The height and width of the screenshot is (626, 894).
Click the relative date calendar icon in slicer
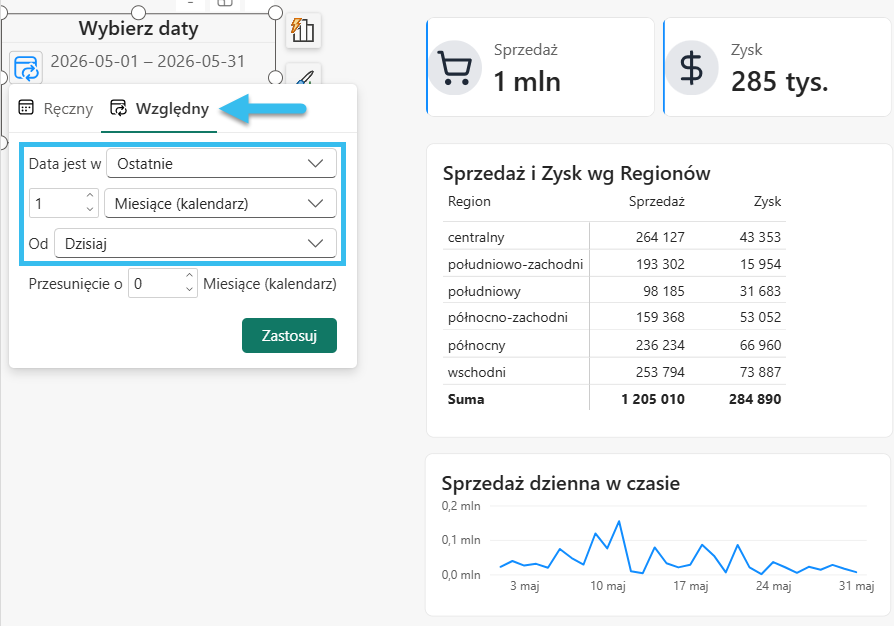[26, 68]
